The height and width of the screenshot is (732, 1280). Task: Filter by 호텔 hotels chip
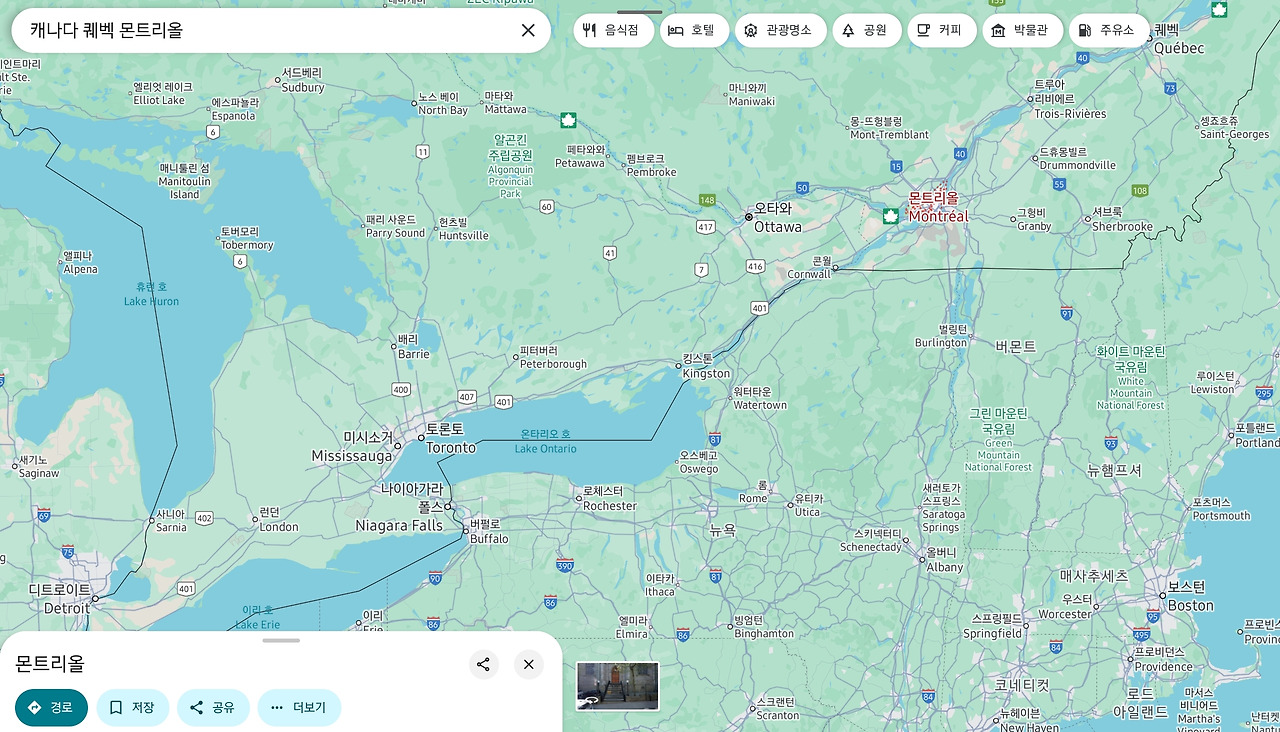click(x=694, y=30)
